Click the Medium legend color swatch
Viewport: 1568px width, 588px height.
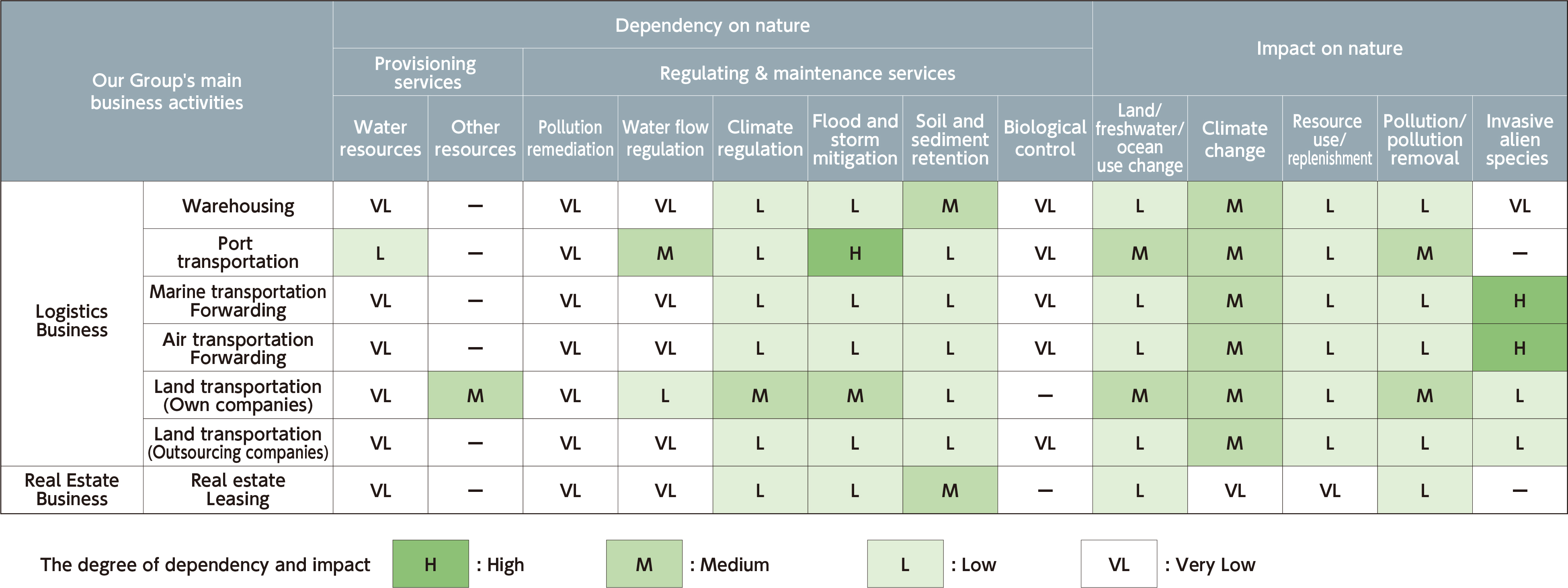click(x=644, y=563)
